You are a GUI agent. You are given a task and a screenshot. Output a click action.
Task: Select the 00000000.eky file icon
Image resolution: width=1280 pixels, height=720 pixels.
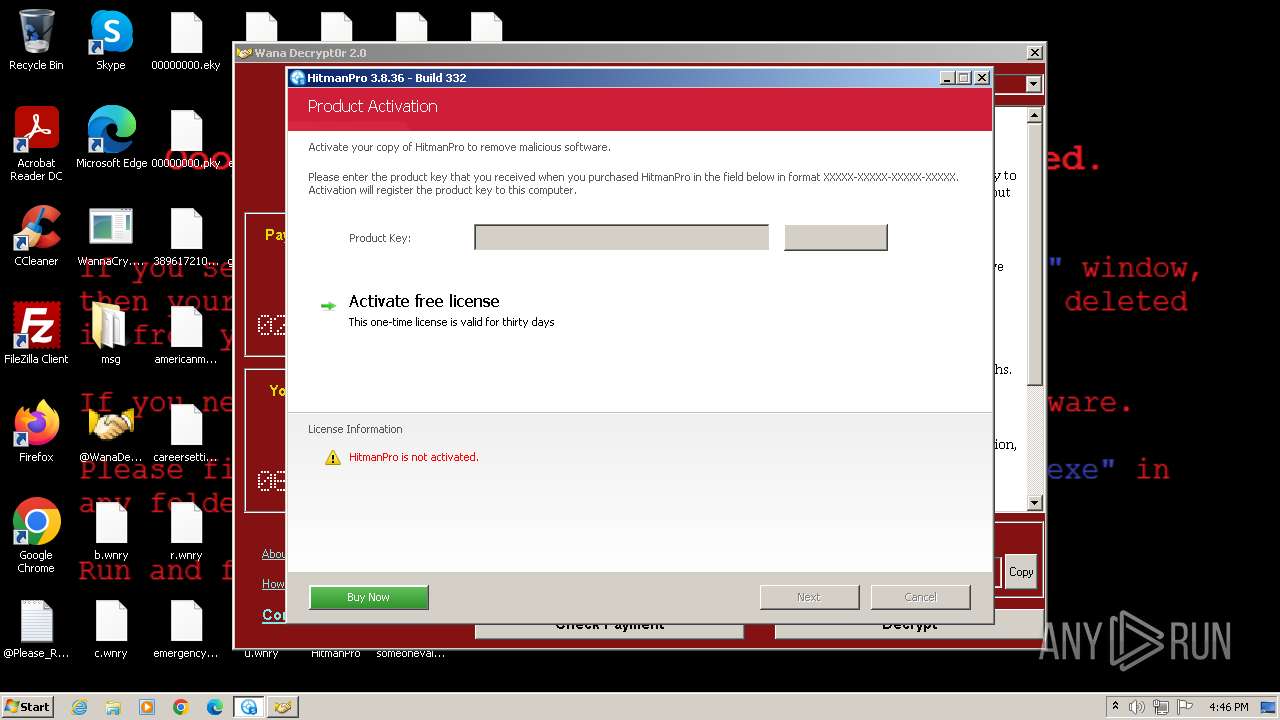(x=186, y=40)
